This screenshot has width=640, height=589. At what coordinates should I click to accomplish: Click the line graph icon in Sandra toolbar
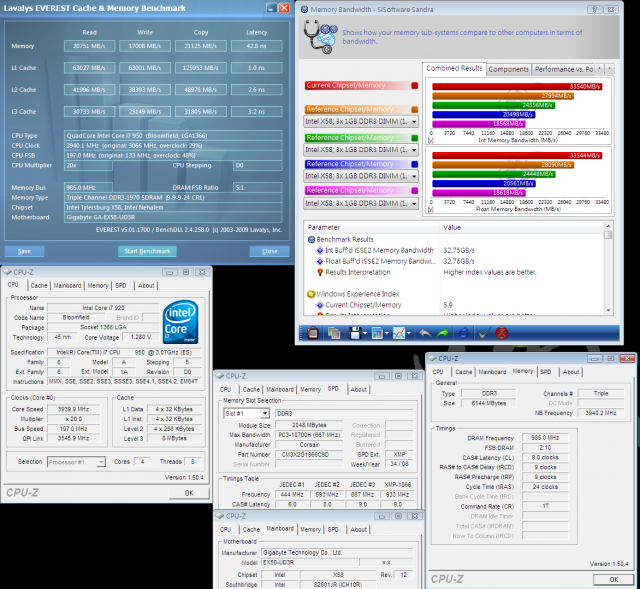(399, 333)
